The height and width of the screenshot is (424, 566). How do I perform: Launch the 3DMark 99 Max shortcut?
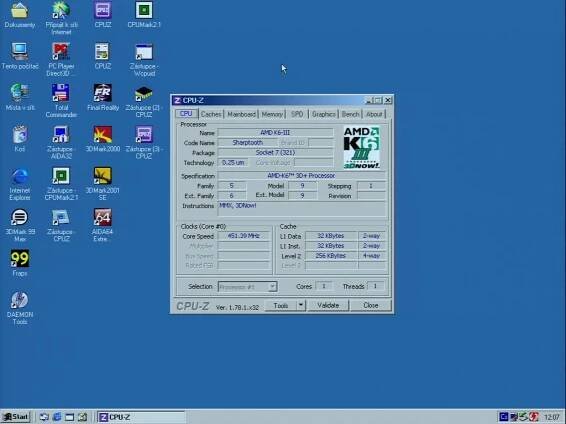click(x=19, y=217)
